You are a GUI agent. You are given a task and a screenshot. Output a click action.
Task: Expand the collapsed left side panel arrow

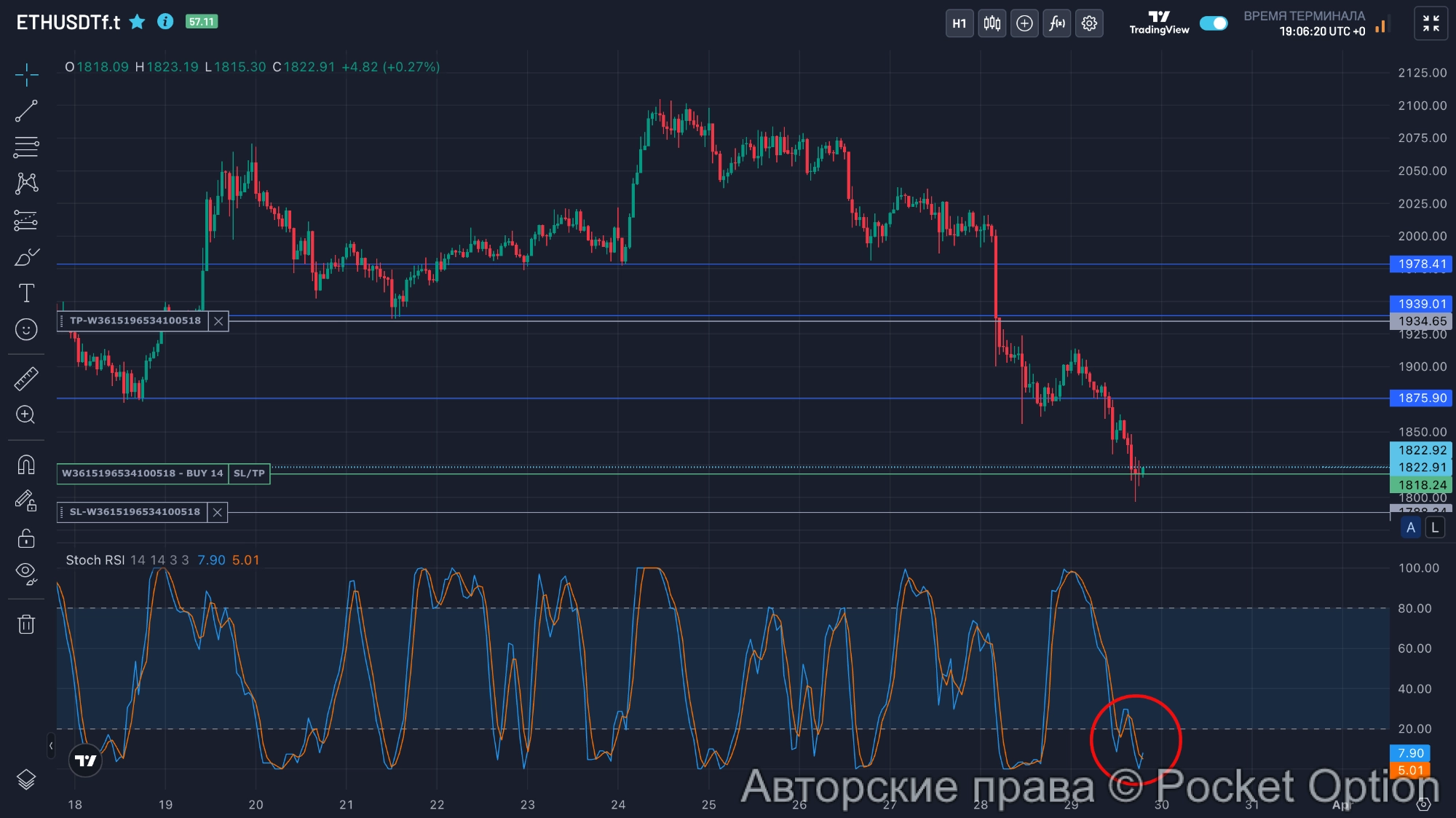[x=50, y=746]
